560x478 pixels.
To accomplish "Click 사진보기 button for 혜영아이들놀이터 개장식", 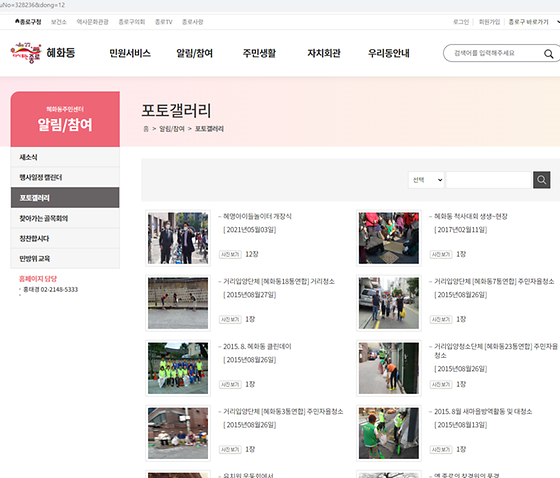I will click(x=230, y=254).
